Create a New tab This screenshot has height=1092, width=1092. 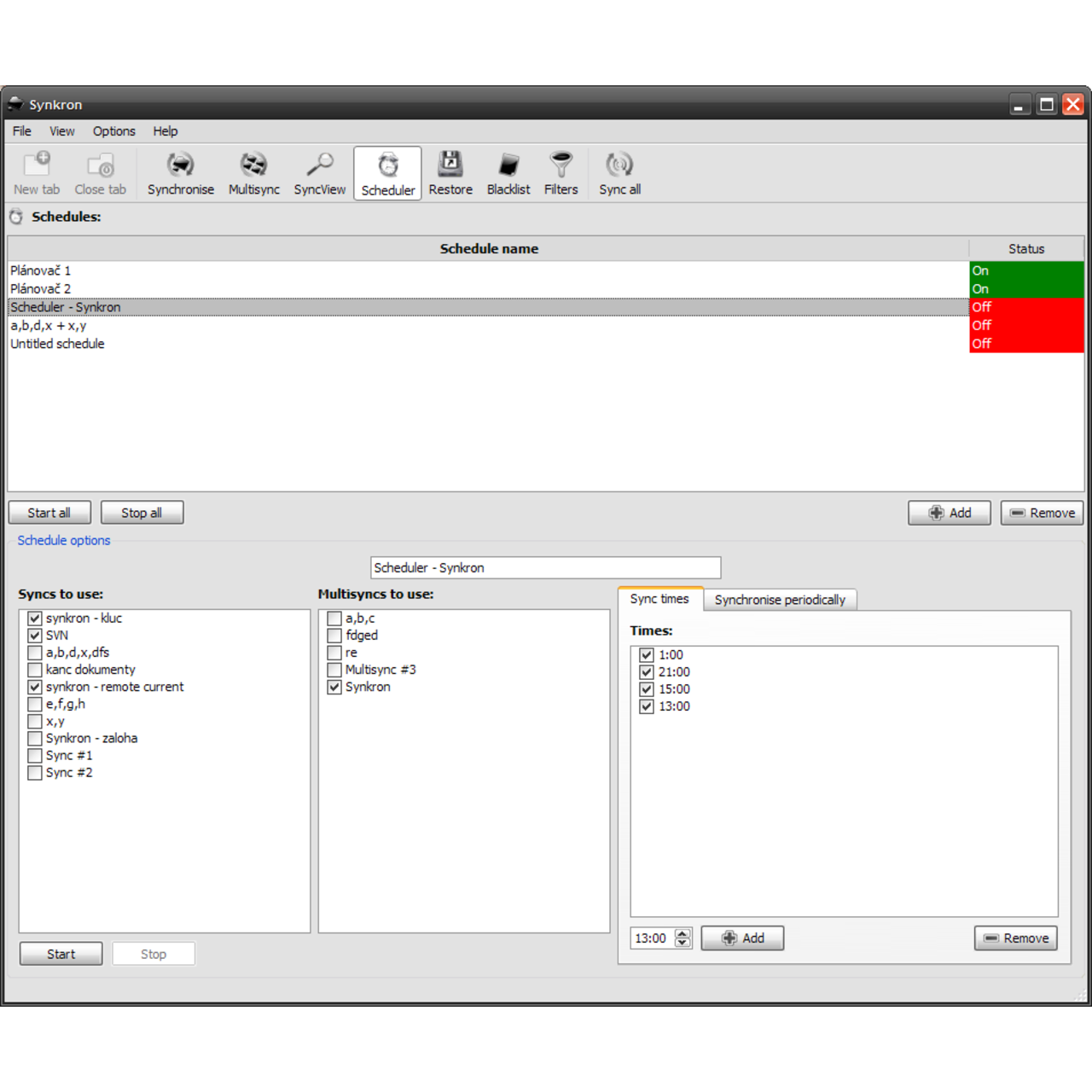(36, 172)
